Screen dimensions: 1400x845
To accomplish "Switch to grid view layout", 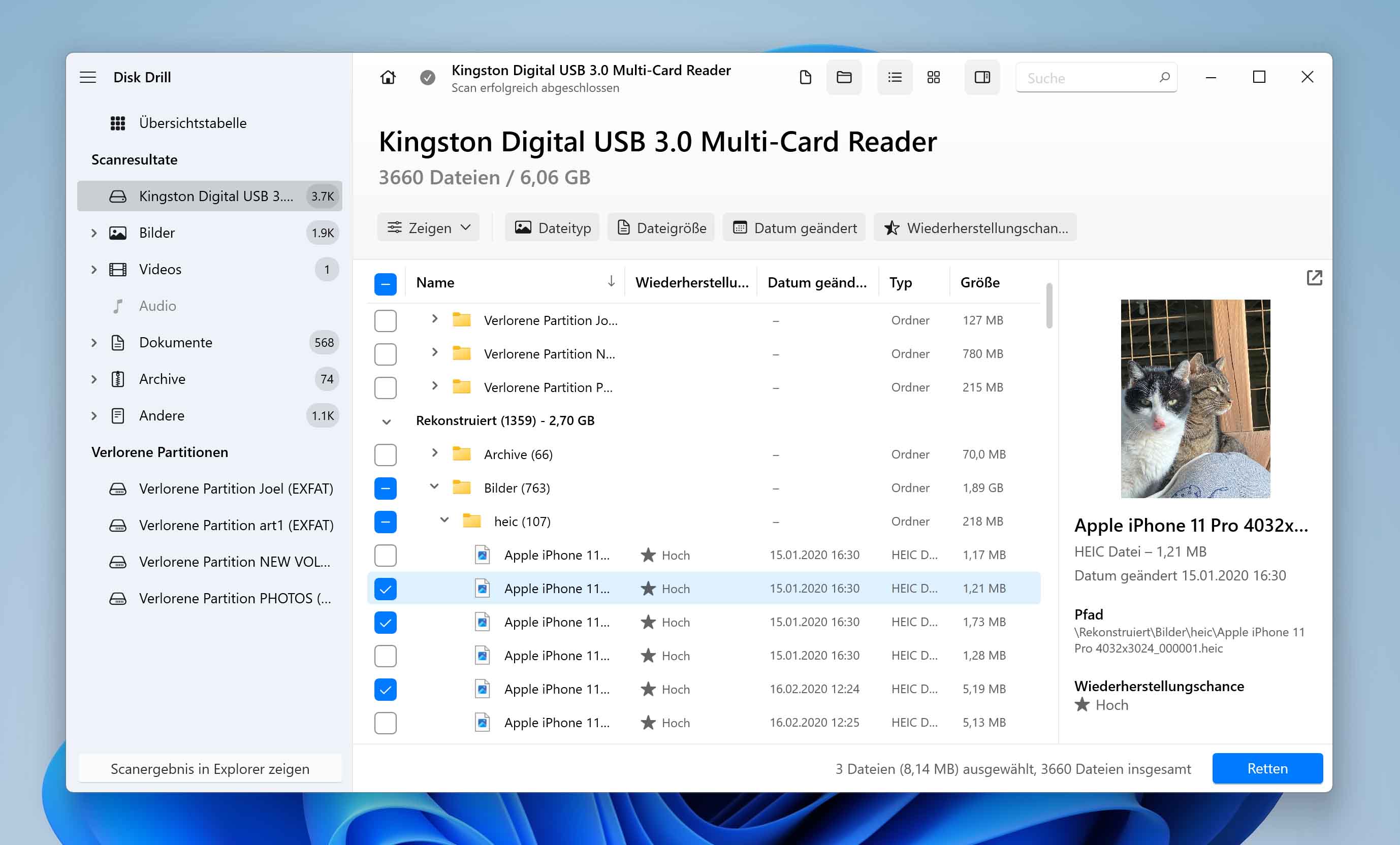I will pyautogui.click(x=934, y=77).
